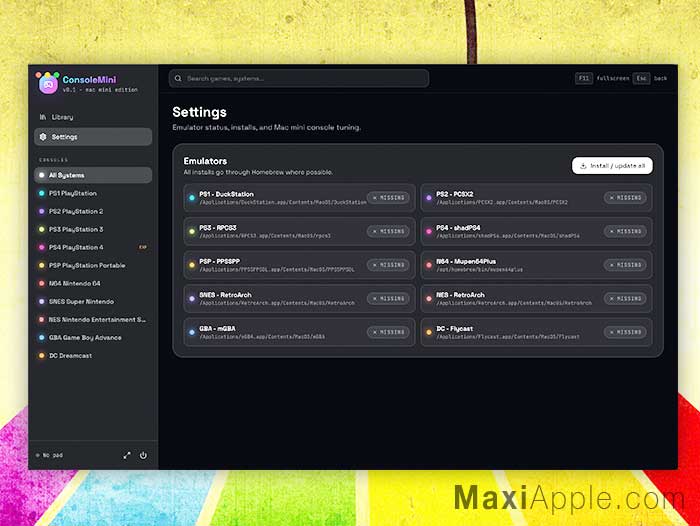Screen dimensions: 700x526
Task: Select PS1 PlayStation in sidebar
Action: pos(93,193)
